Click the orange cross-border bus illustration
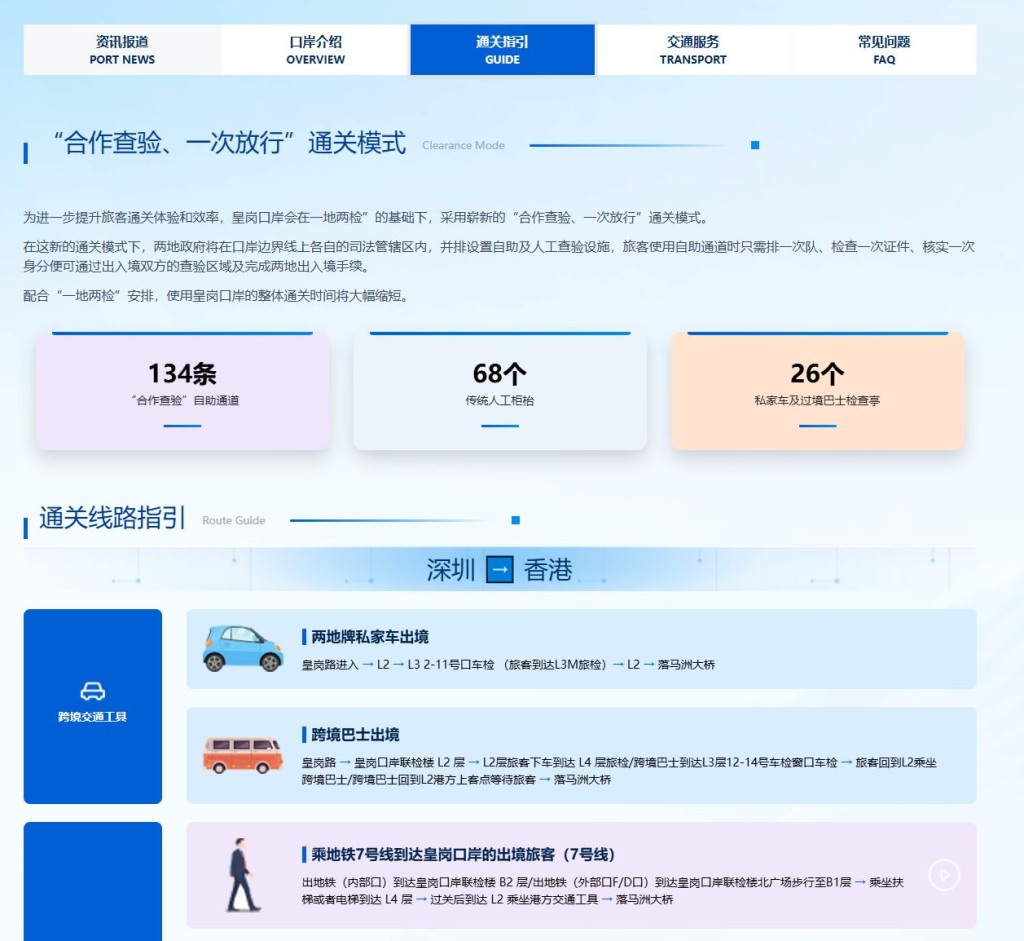This screenshot has width=1024, height=941. [243, 755]
